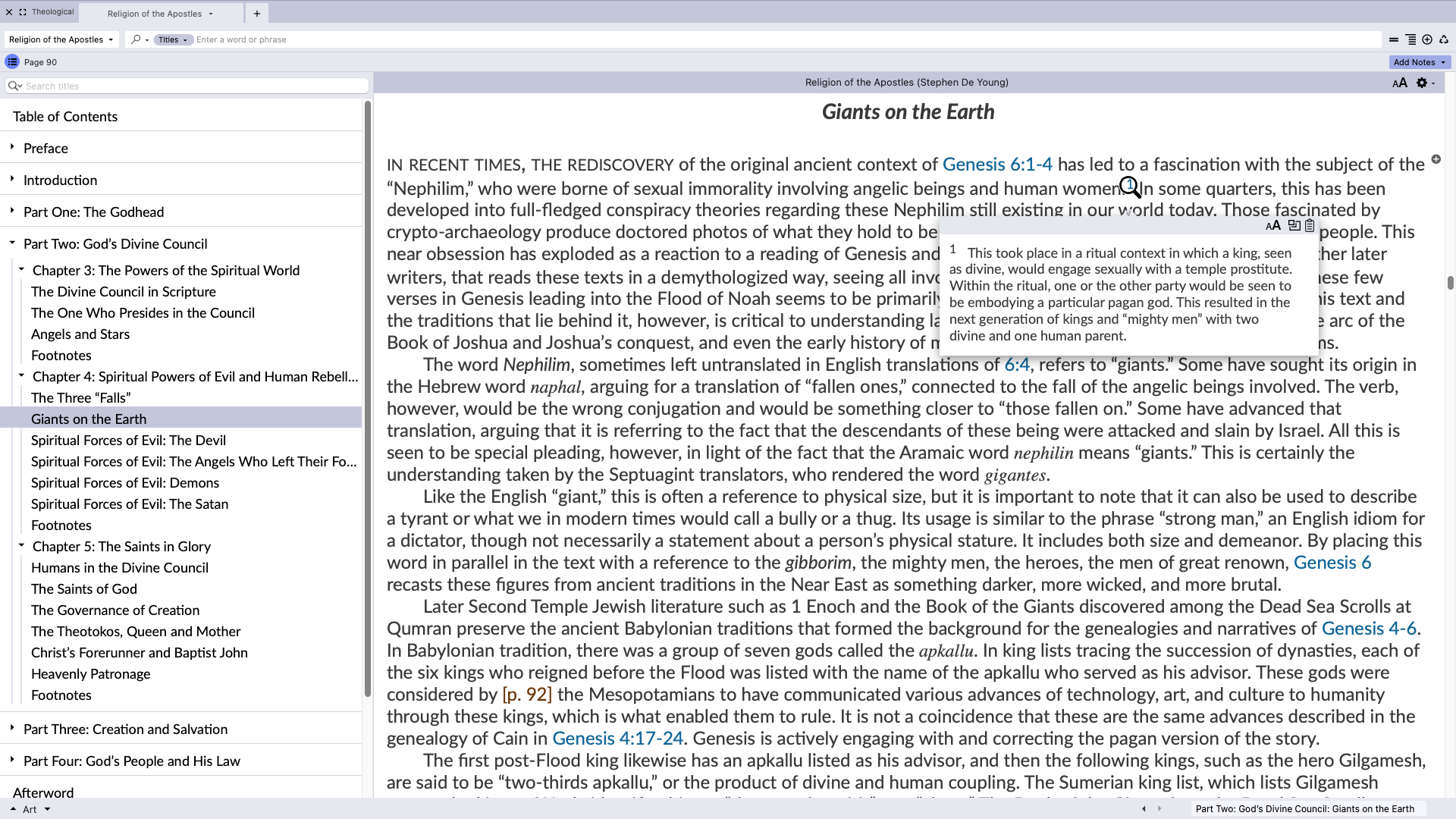Toggle the table of contents list icon
The image size is (1456, 819).
12,62
